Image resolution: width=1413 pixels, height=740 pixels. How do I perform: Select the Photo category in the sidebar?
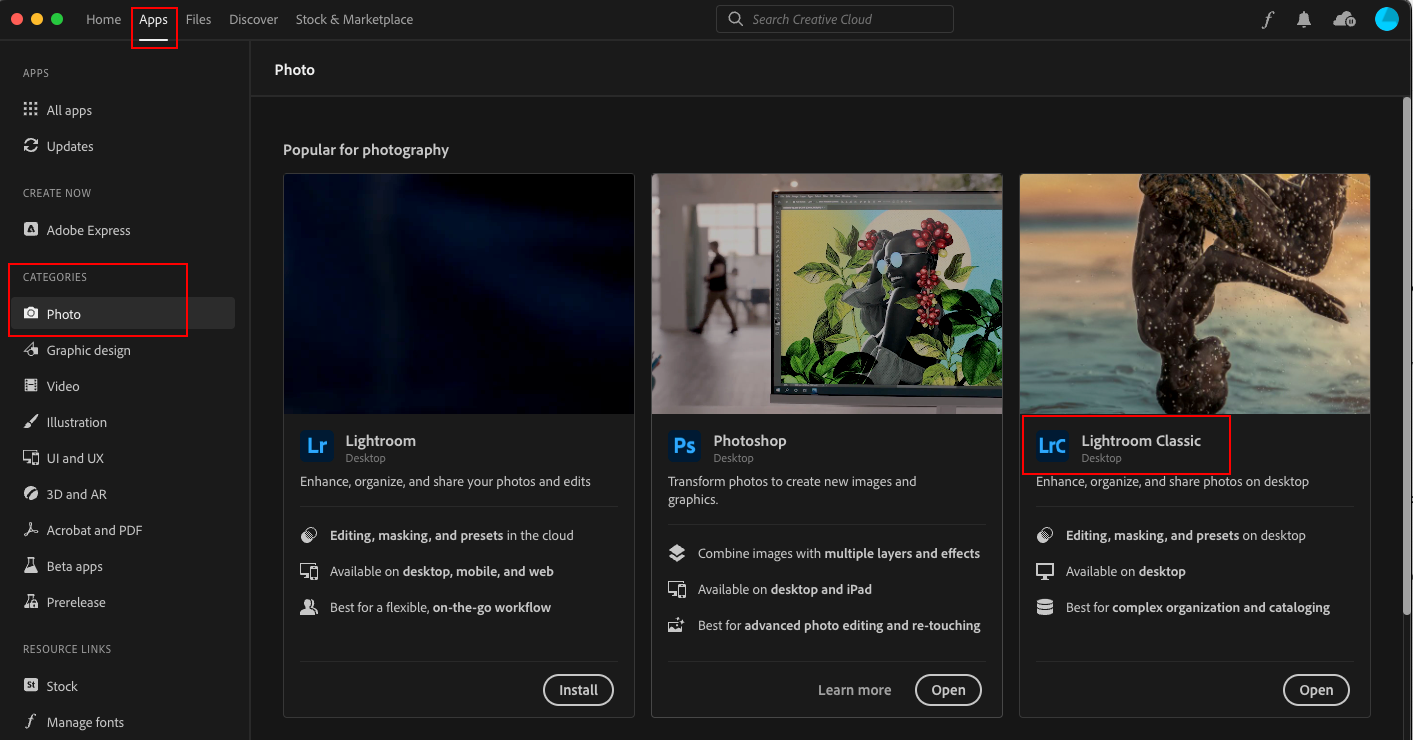(62, 313)
